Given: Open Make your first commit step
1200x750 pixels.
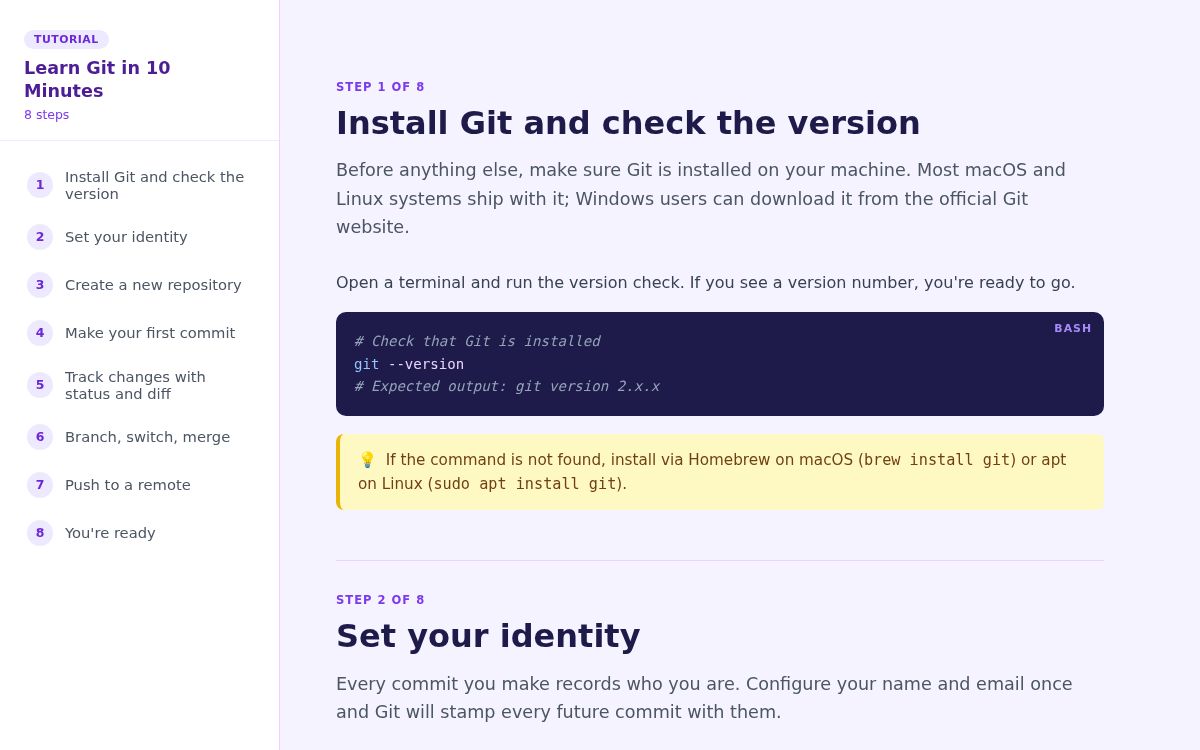Looking at the screenshot, I should tap(140, 333).
